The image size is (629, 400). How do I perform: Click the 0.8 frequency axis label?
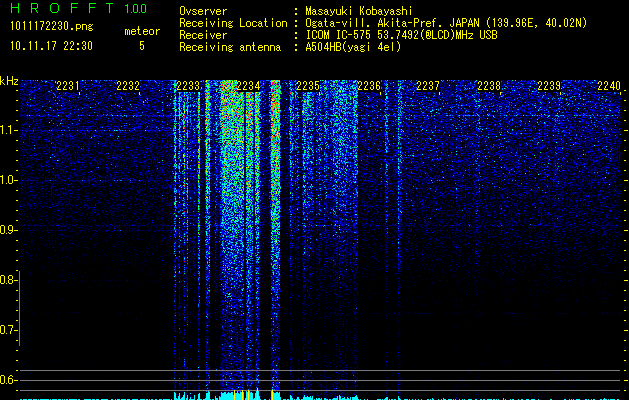pos(8,280)
